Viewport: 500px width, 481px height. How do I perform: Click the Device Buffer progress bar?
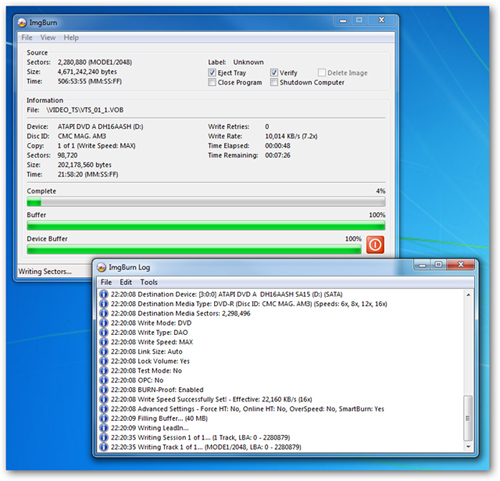(x=194, y=250)
